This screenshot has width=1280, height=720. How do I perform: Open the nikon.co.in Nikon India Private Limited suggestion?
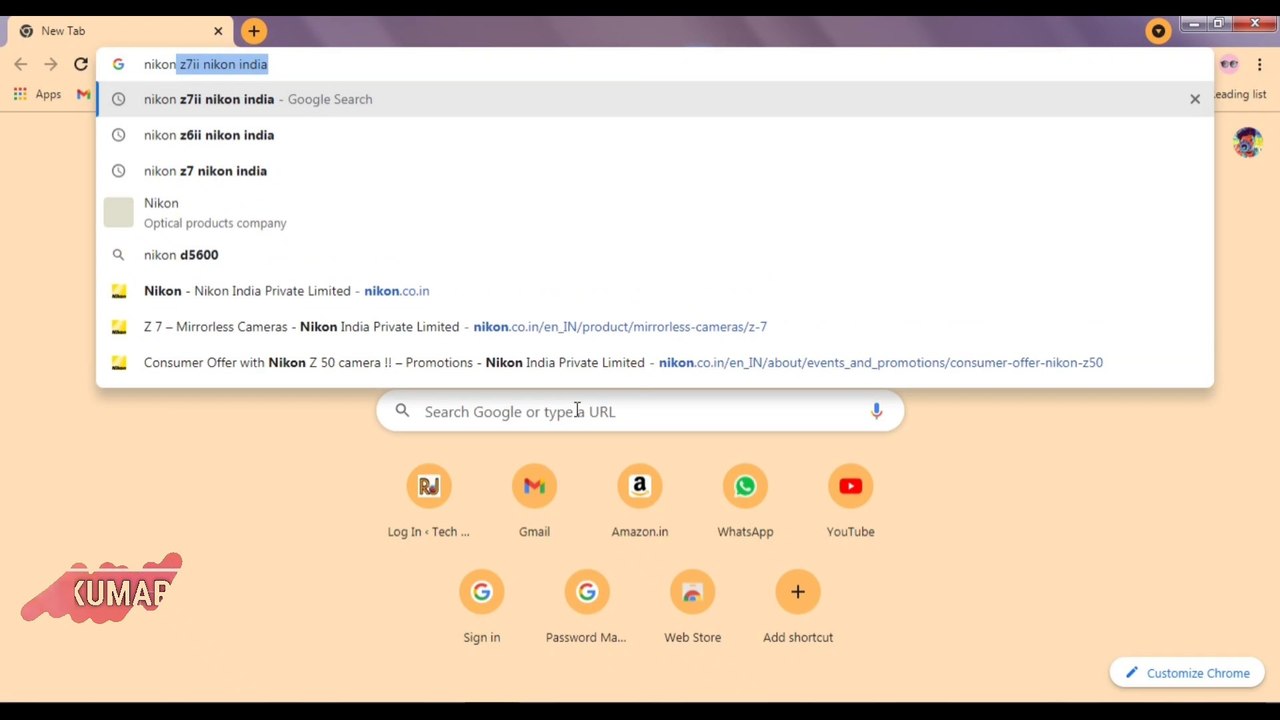[655, 291]
